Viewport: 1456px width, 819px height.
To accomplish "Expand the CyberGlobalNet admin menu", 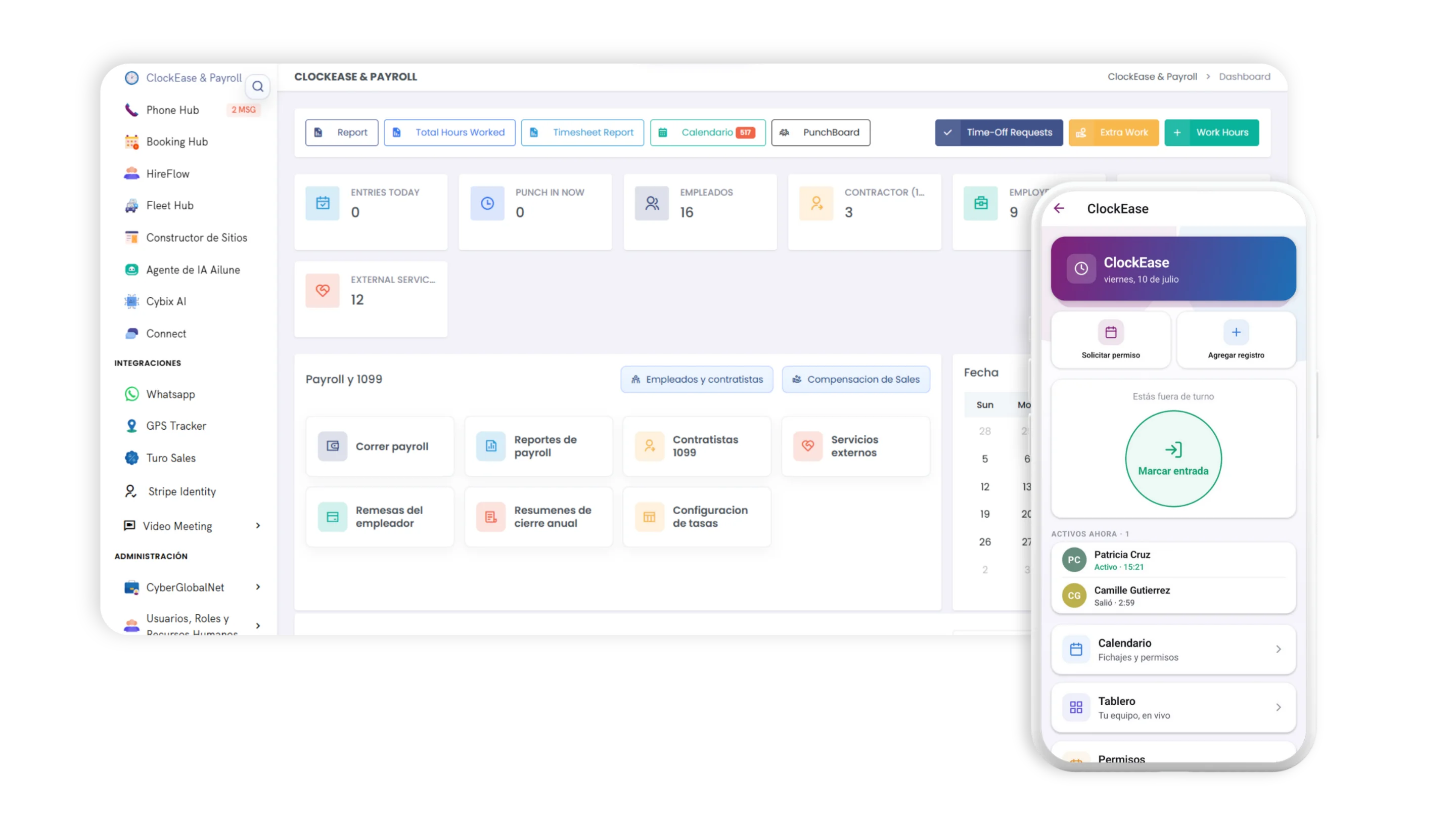I will point(258,587).
